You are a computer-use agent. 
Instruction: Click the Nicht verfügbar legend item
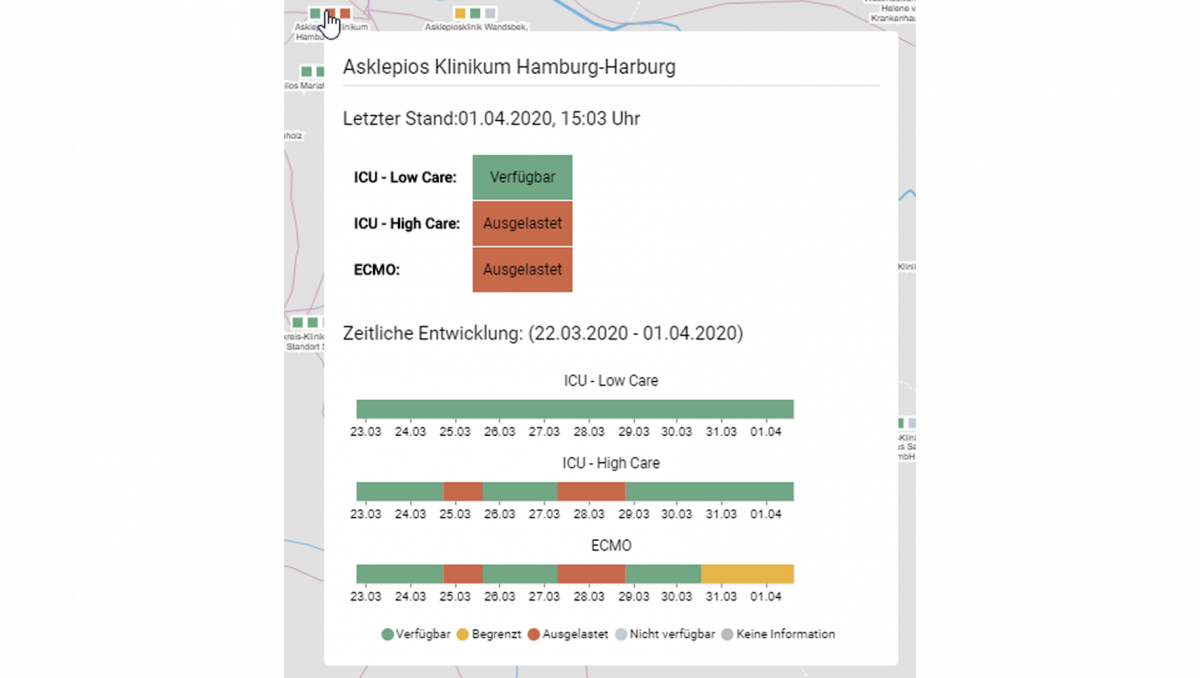[664, 634]
